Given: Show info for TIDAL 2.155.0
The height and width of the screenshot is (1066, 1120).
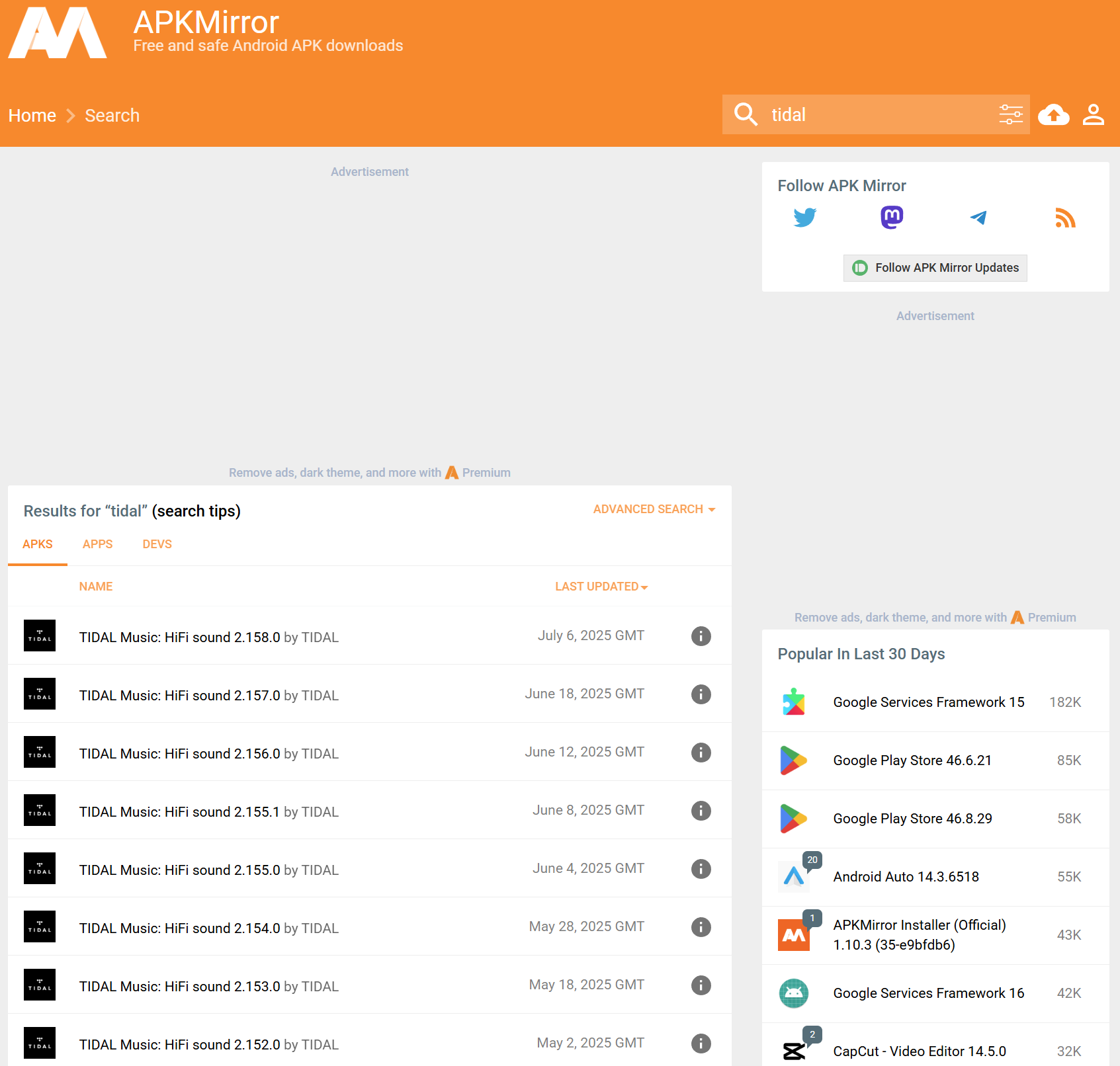Looking at the screenshot, I should point(701,869).
